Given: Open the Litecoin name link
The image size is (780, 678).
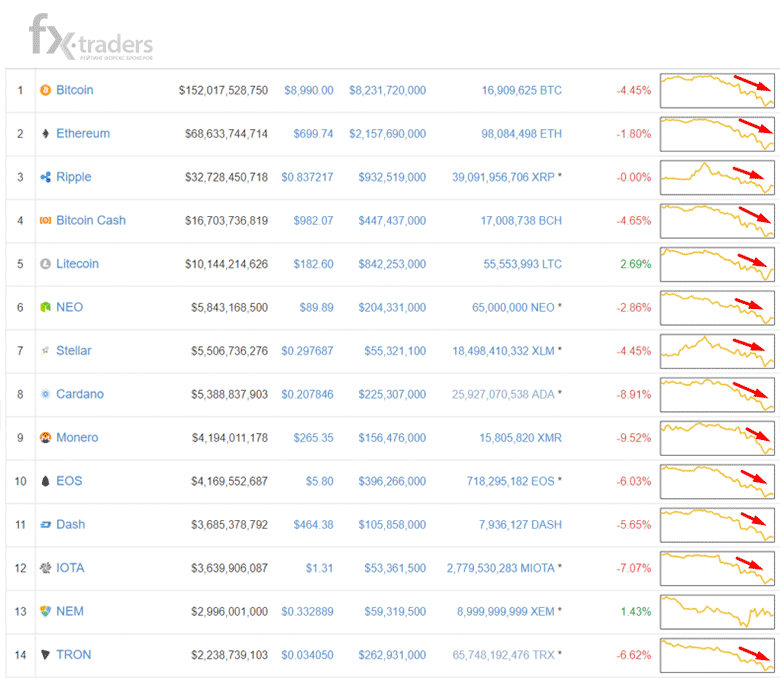Looking at the screenshot, I should [78, 264].
